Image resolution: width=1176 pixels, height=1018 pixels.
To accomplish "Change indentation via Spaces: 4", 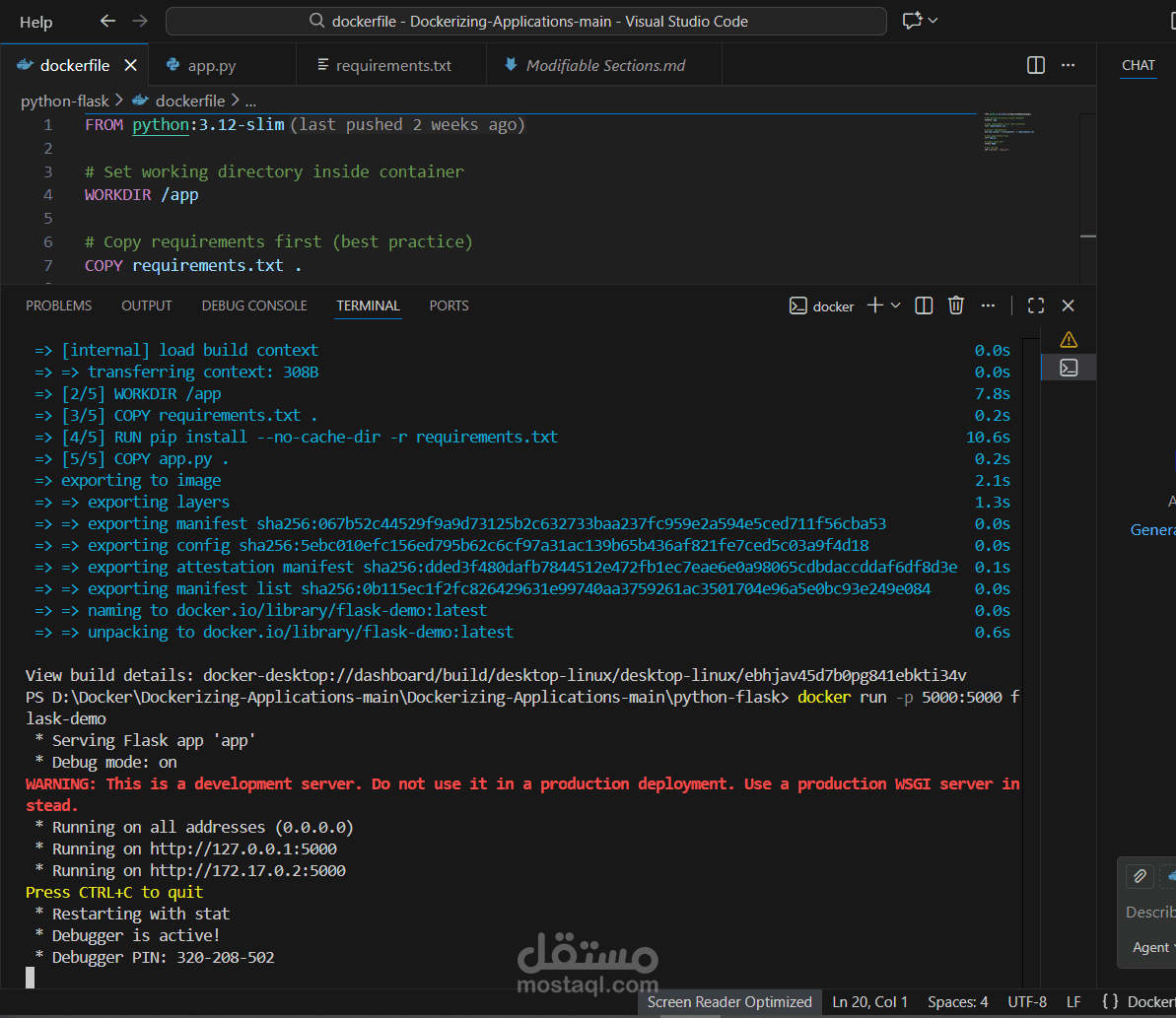I will [x=957, y=1002].
